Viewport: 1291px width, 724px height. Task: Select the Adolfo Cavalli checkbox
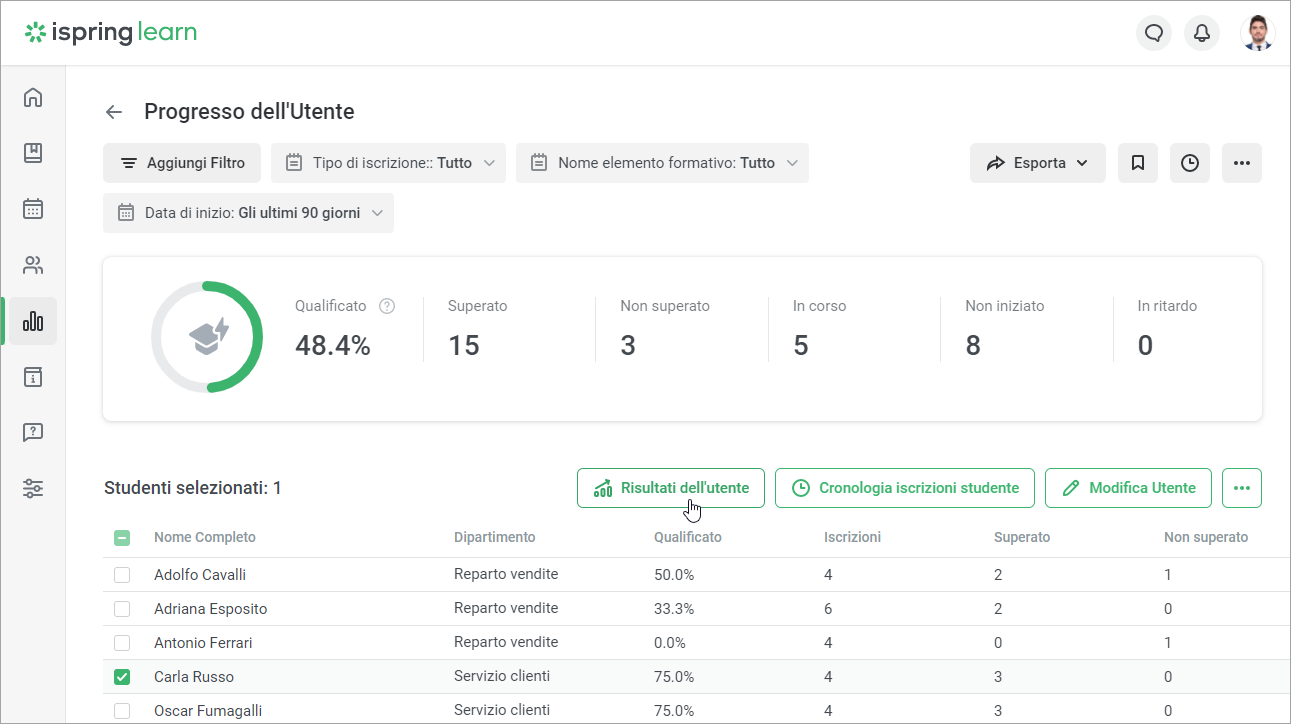122,575
